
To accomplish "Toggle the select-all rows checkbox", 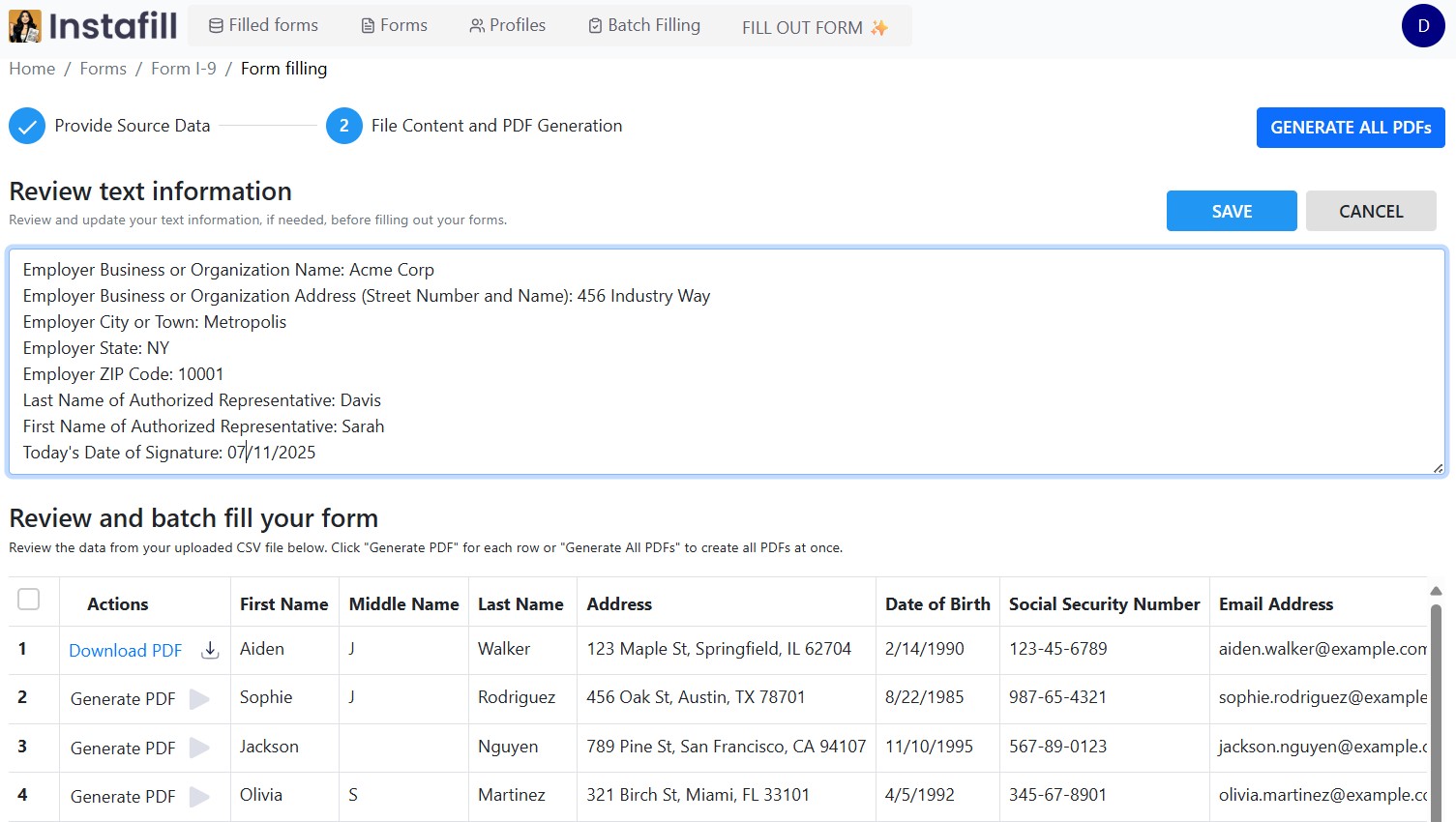I will [x=29, y=600].
